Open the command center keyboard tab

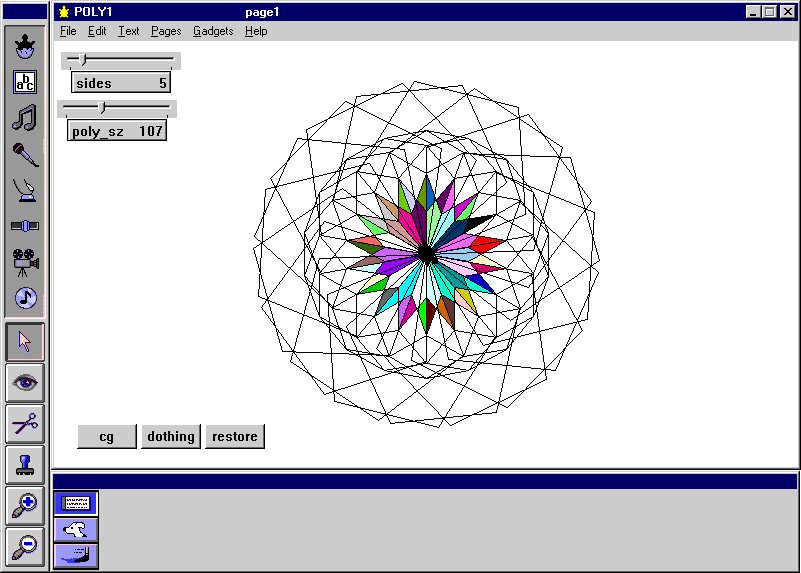tap(76, 504)
